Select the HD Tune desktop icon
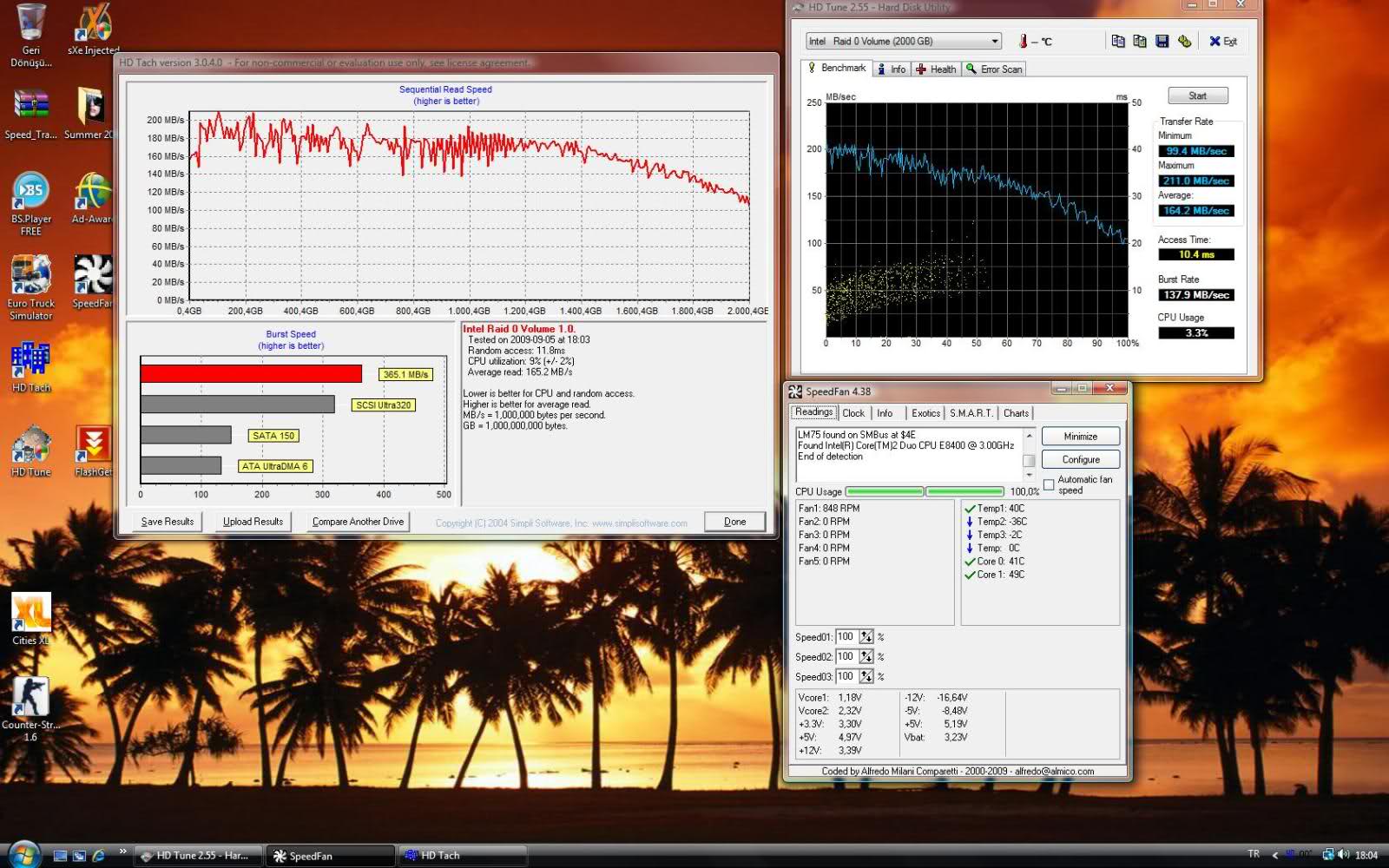 31,450
